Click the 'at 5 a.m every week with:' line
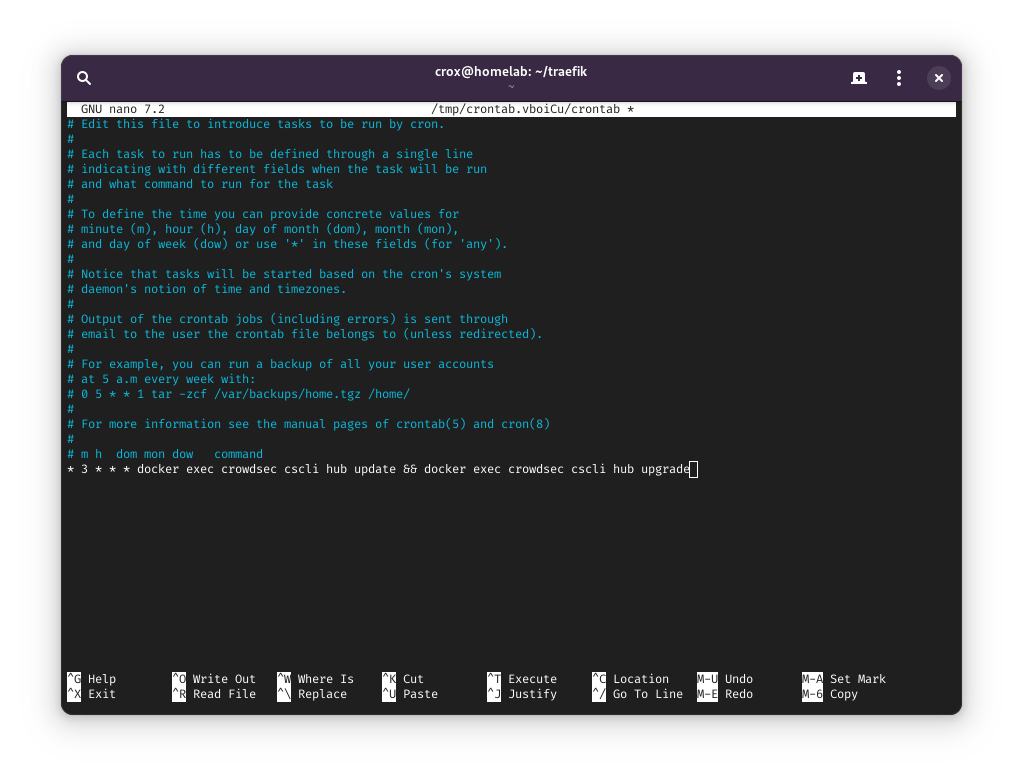 [x=162, y=379]
